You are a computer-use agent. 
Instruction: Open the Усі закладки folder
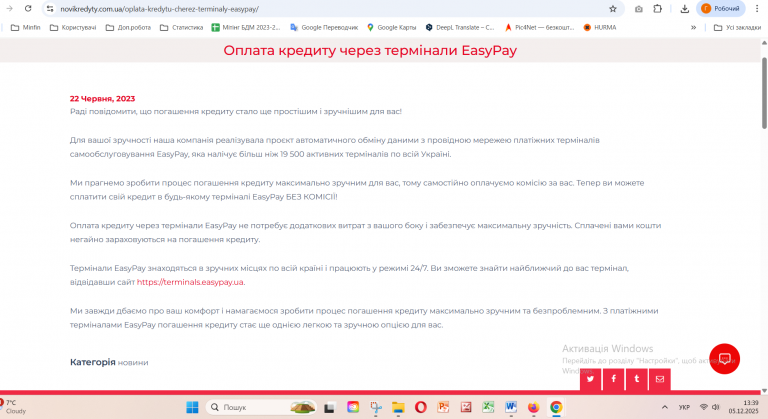click(738, 27)
